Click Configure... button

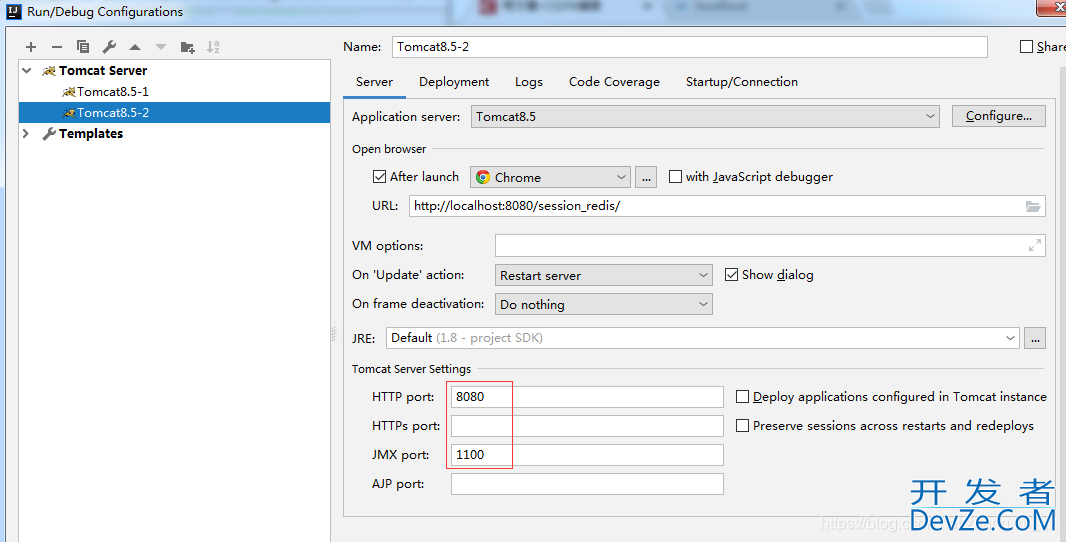point(999,116)
